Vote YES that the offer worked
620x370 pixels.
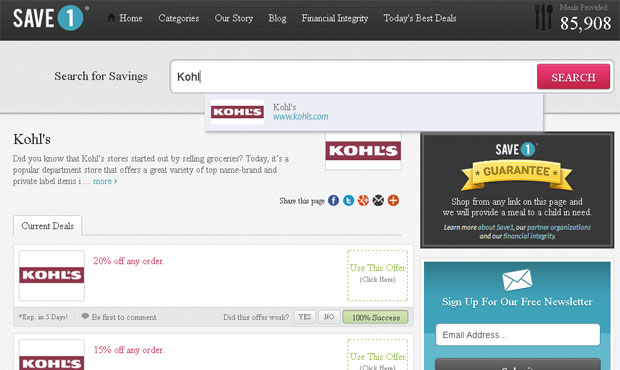click(305, 317)
